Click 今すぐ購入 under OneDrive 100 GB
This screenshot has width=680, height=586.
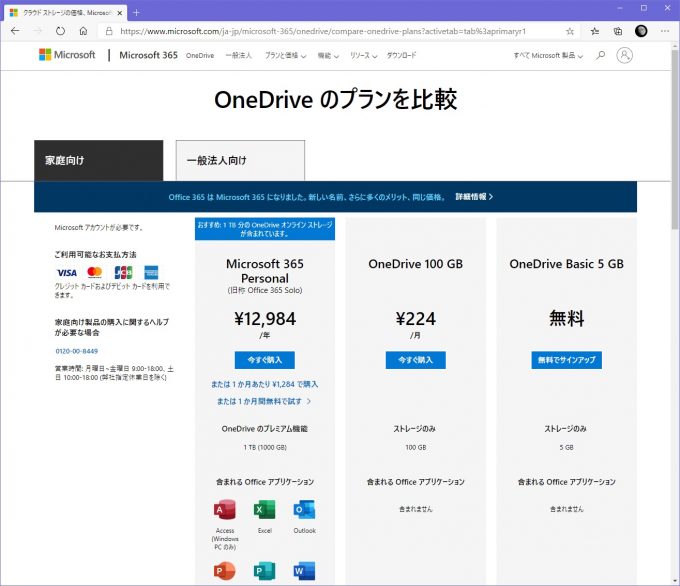(x=415, y=360)
